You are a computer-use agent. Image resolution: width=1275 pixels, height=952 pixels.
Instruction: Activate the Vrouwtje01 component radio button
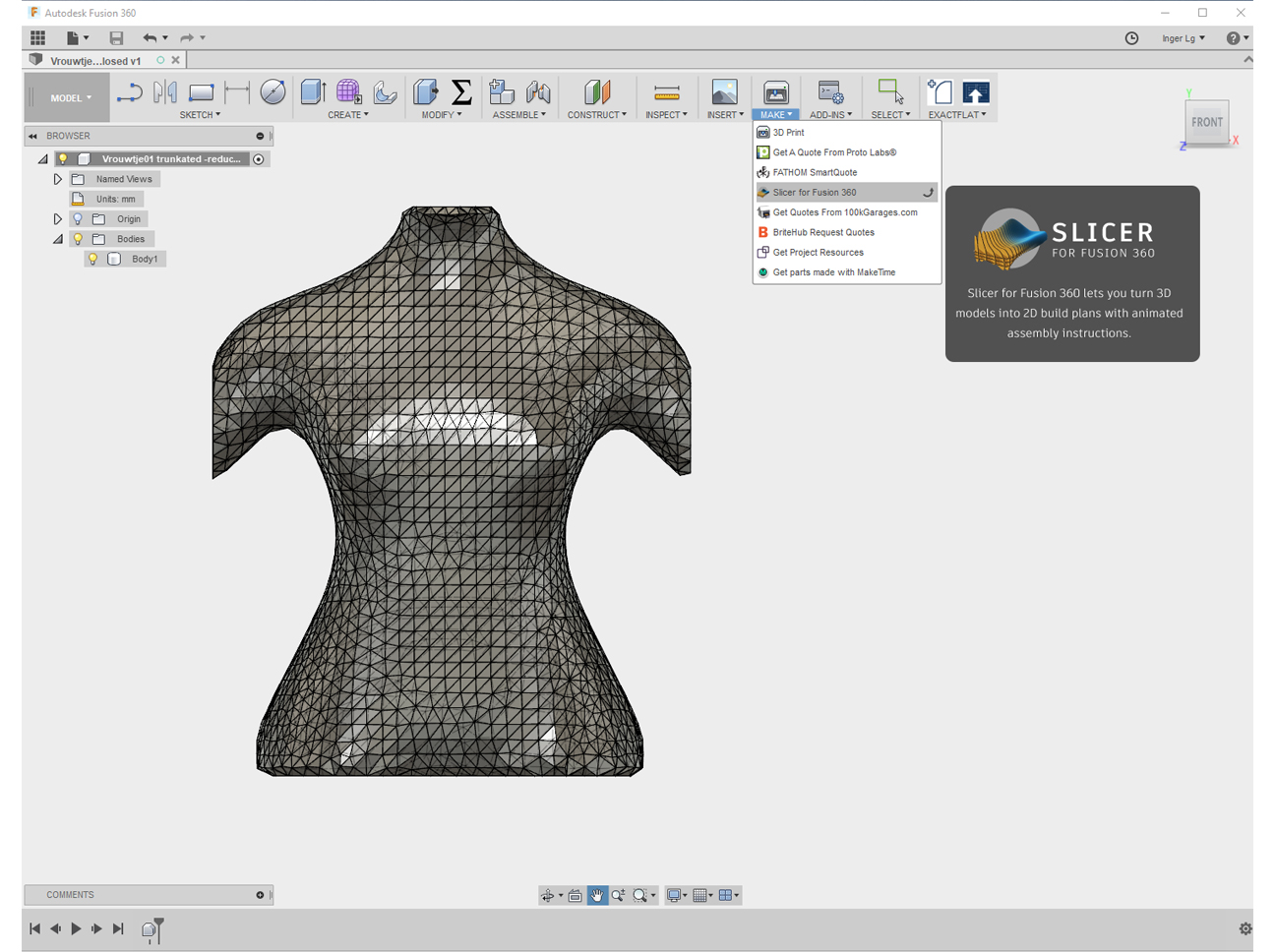[x=259, y=159]
